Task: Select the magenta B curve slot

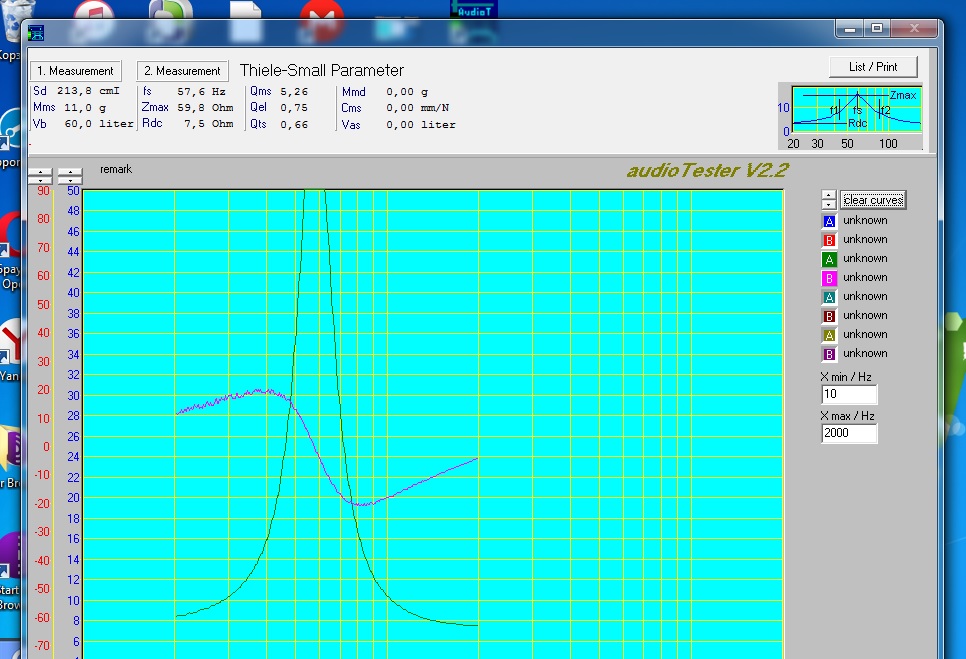Action: (x=829, y=278)
